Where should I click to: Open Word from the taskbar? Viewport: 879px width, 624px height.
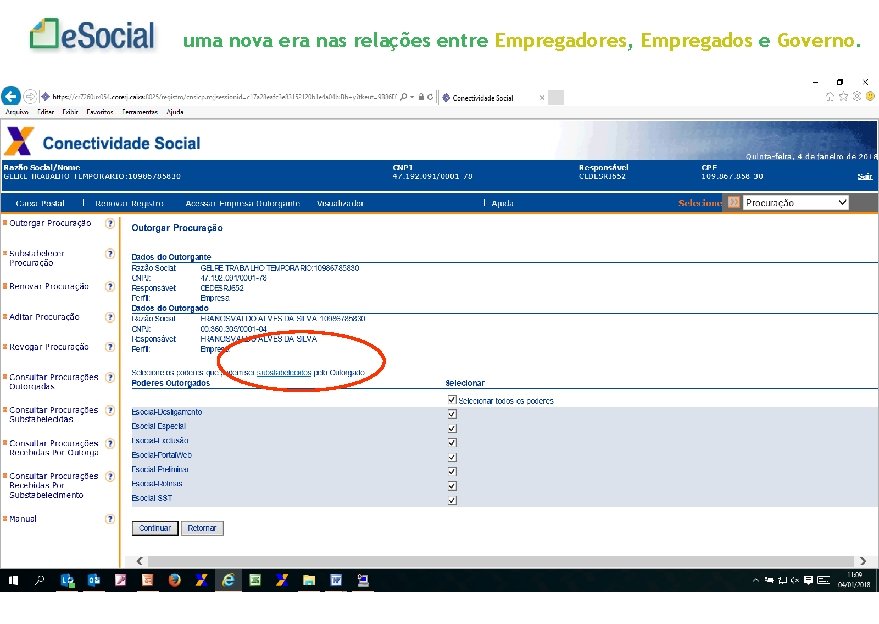[336, 580]
